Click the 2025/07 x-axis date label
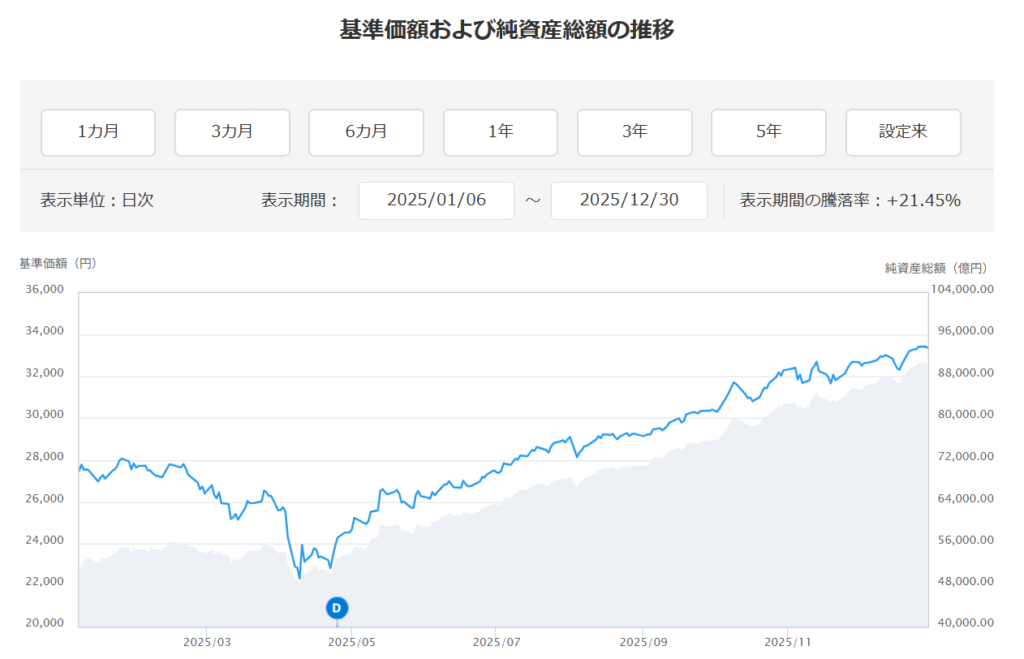 (x=498, y=641)
